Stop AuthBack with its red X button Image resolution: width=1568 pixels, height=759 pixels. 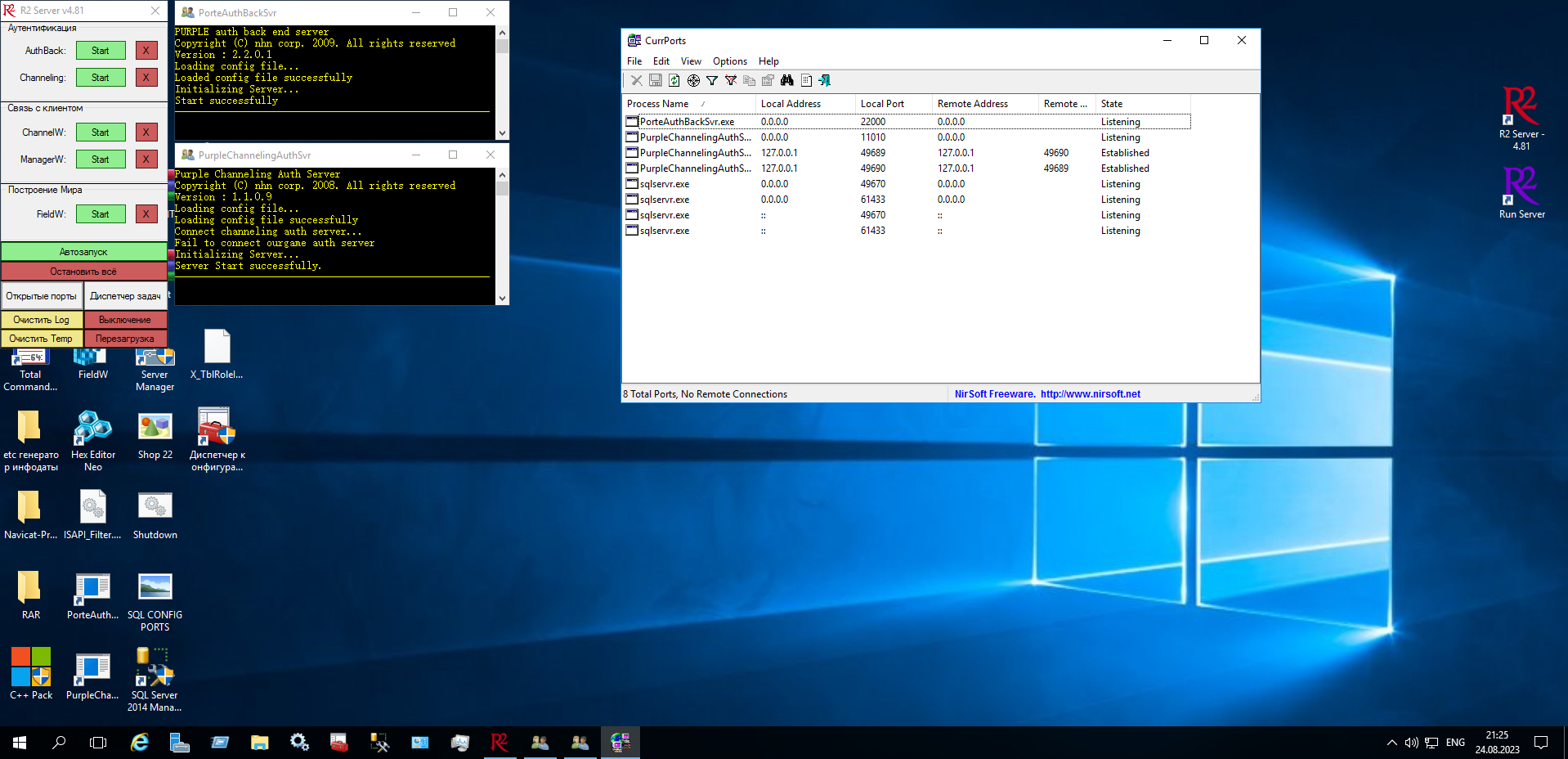tap(146, 51)
